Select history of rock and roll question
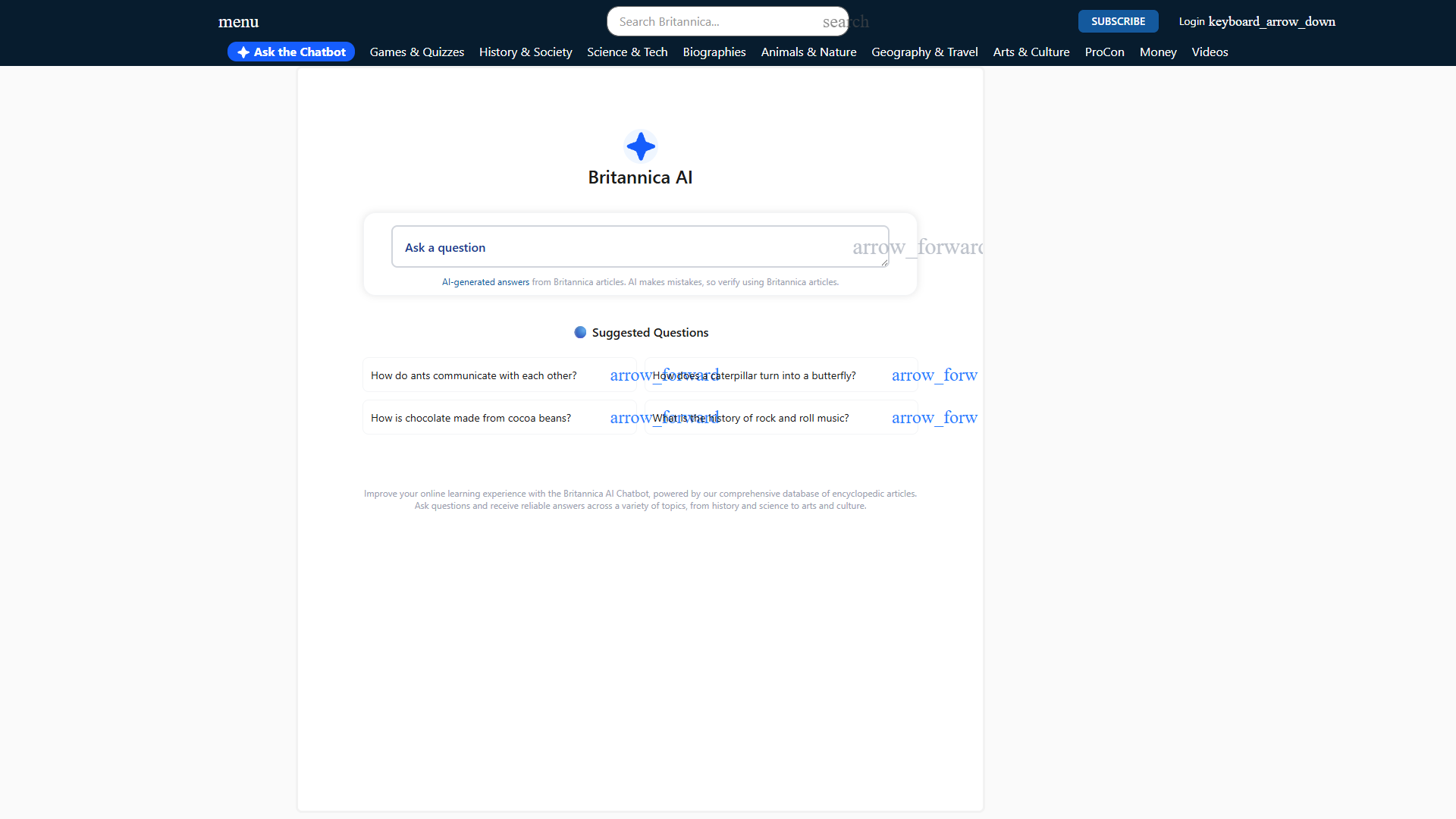 (x=781, y=418)
